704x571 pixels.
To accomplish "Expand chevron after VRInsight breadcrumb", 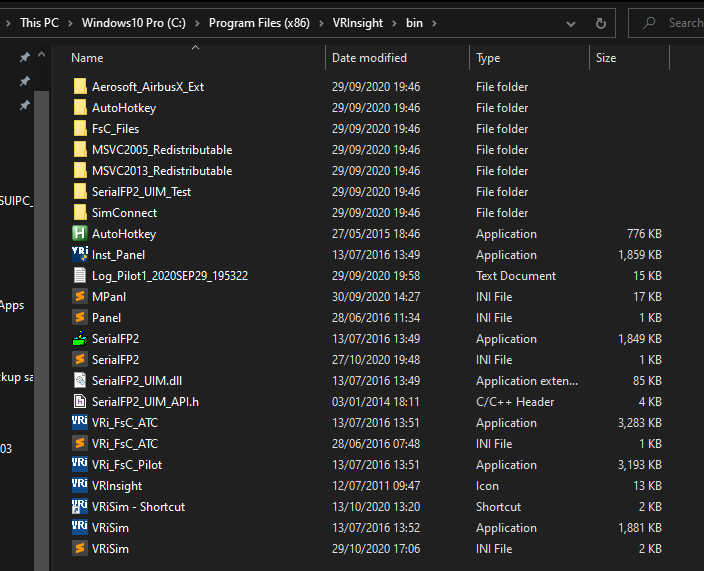I will click(394, 23).
